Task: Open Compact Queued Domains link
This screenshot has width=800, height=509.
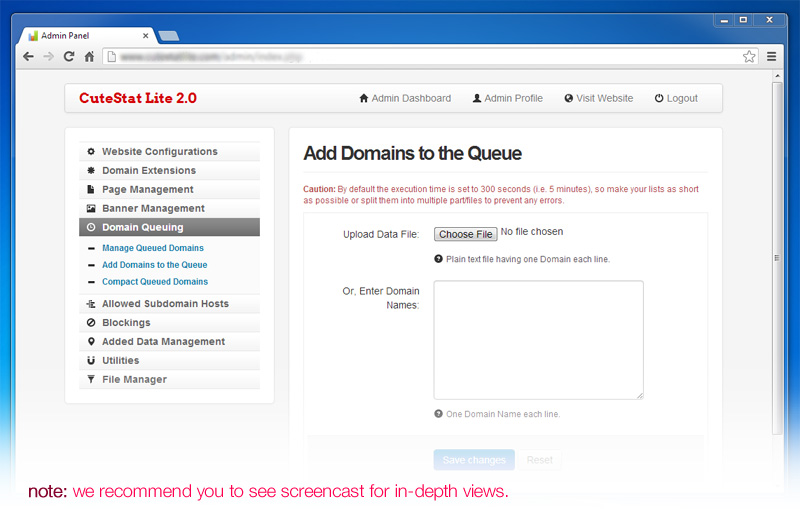Action: 155,282
